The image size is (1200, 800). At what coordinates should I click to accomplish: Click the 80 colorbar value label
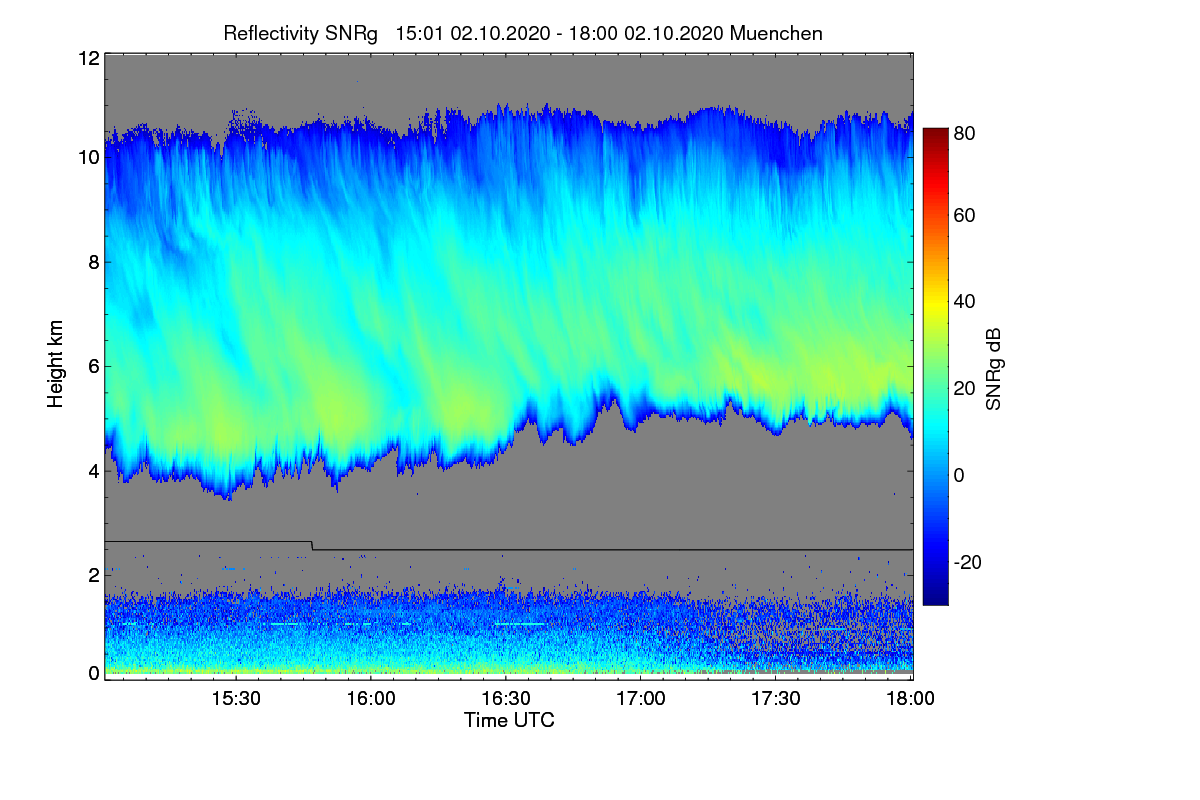tap(965, 131)
